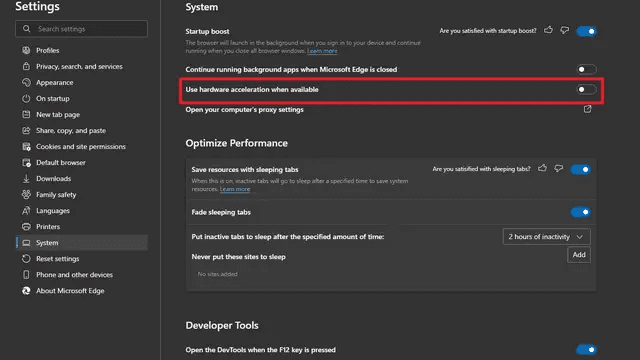Click the Microsoft Edge logo icon
The height and width of the screenshot is (360, 640).
click(26, 291)
